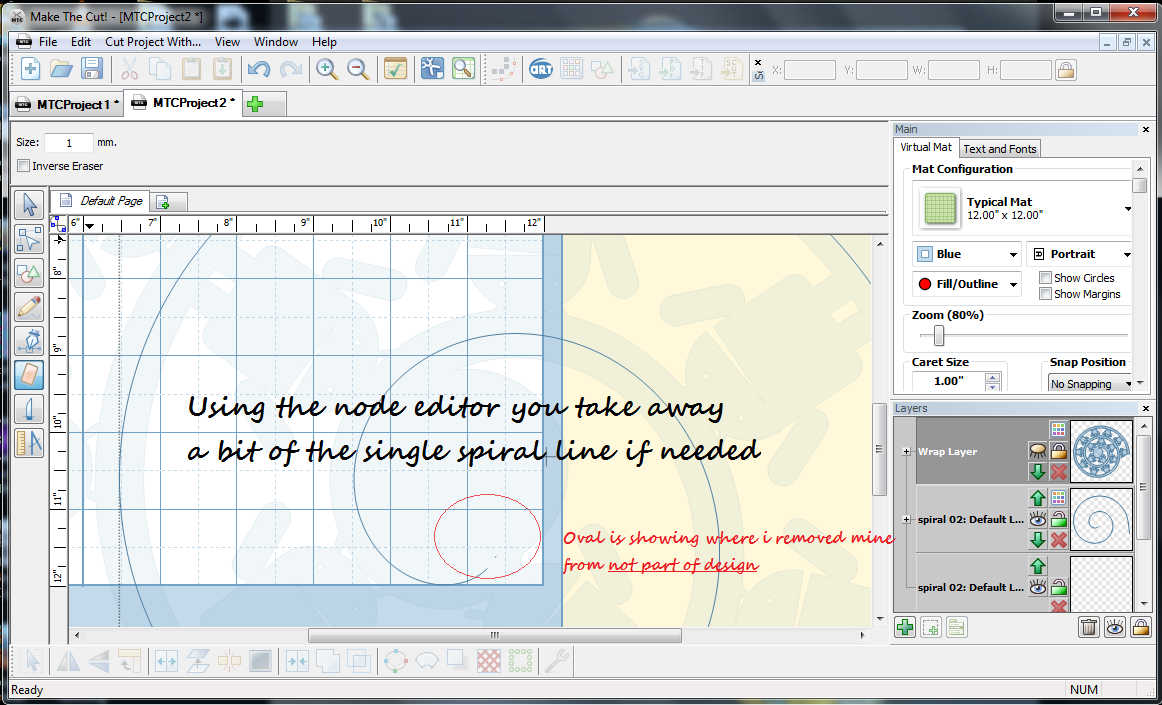Viewport: 1162px width, 705px height.
Task: Click the Zoom In magnifier icon
Action: point(327,69)
